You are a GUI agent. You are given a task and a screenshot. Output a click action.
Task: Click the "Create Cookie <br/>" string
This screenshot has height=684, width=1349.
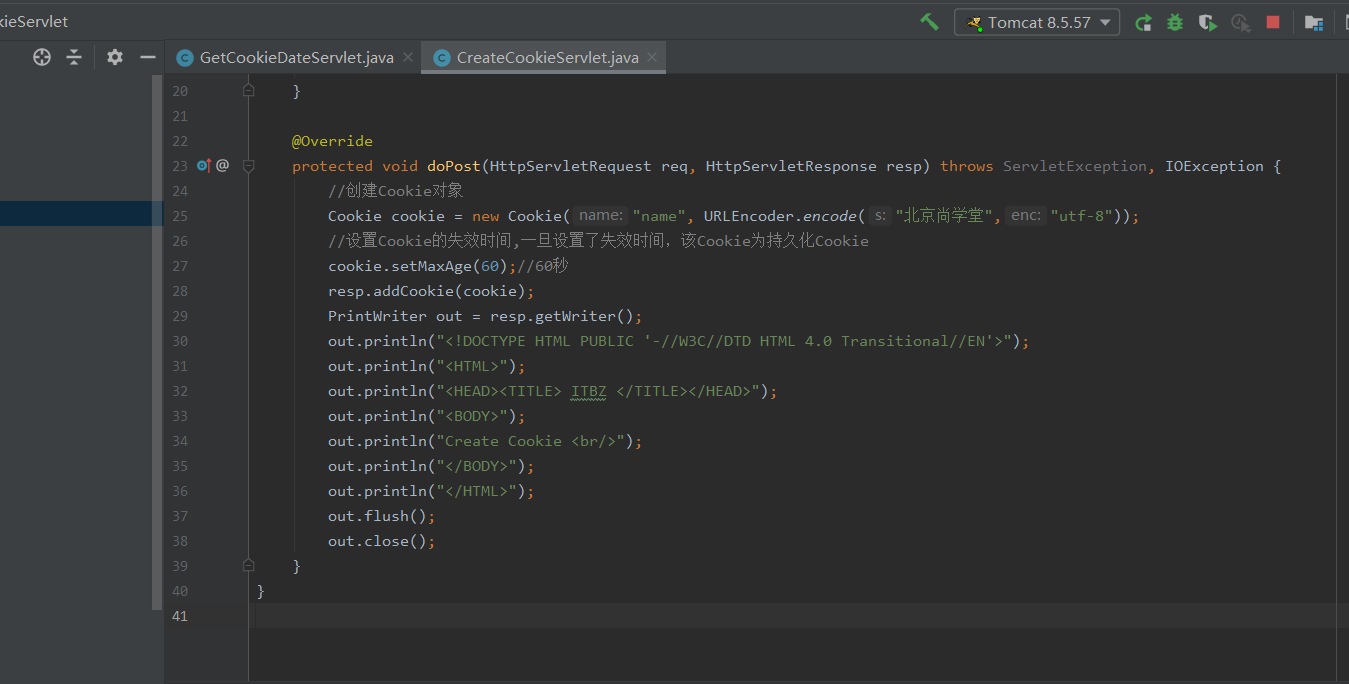(530, 441)
